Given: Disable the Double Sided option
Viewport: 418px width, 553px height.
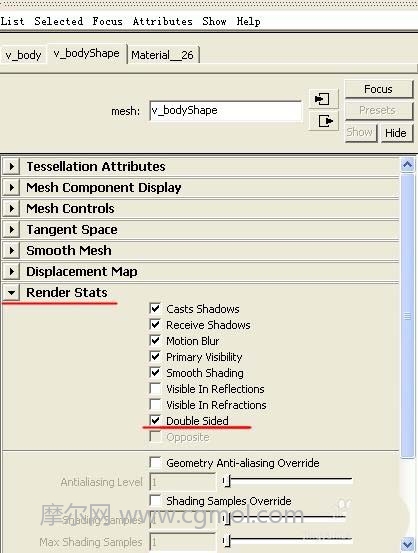Looking at the screenshot, I should (155, 420).
